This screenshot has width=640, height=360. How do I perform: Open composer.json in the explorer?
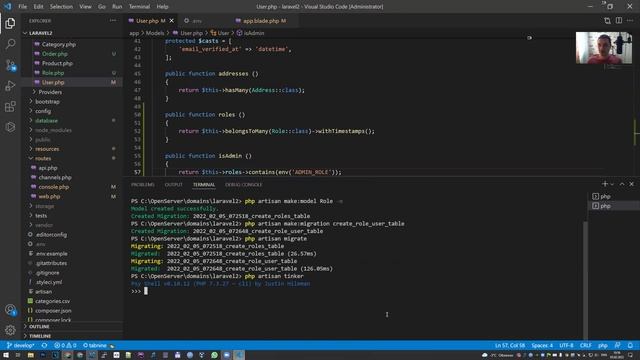pyautogui.click(x=53, y=311)
